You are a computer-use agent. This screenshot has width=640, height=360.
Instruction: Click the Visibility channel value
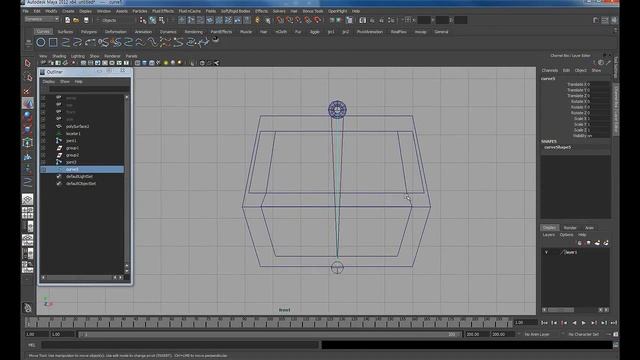599,136
